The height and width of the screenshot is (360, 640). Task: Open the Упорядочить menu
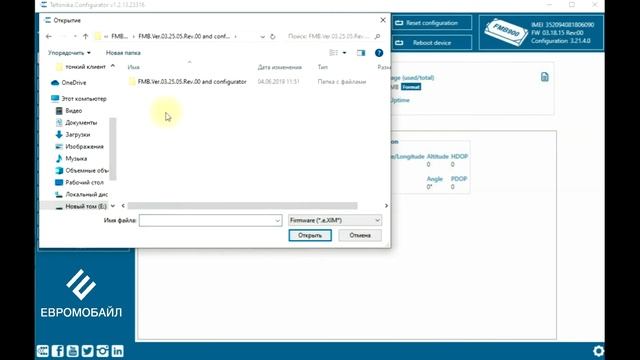click(69, 53)
